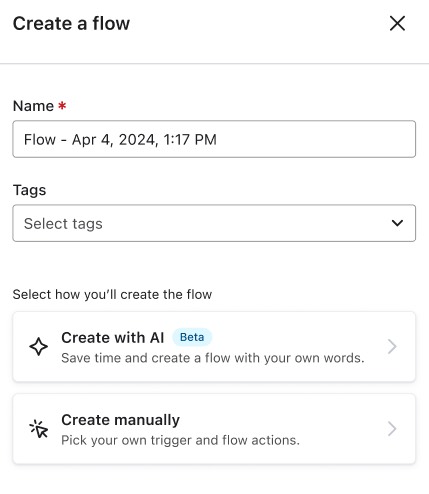Screen dimensions: 429x494
Task: Click 'Pick your own trigger' description text
Action: 180,440
